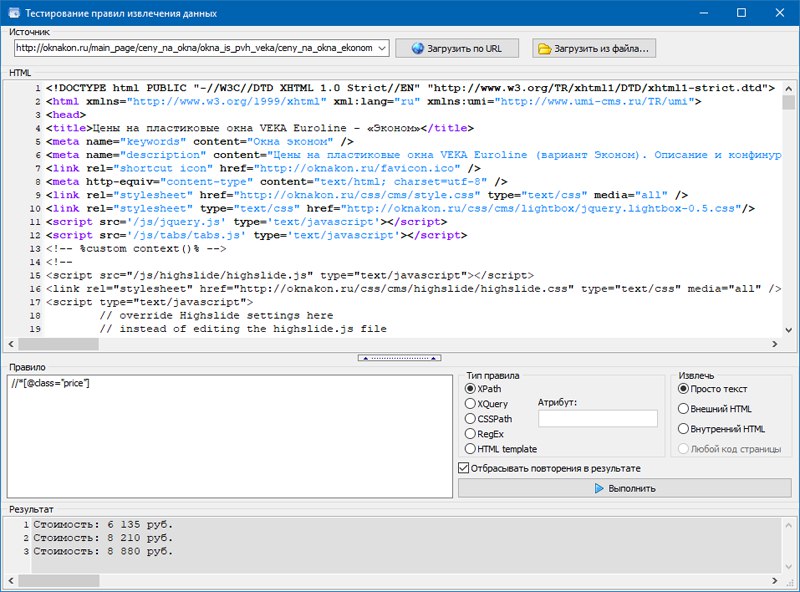Click the Загрузить по URL button
The height and width of the screenshot is (592, 800).
pyautogui.click(x=457, y=48)
